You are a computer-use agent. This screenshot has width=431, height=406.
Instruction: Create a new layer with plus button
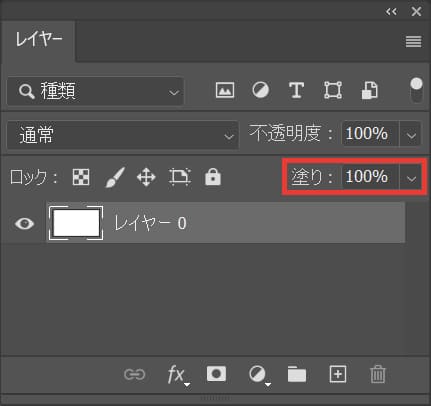pyautogui.click(x=338, y=374)
